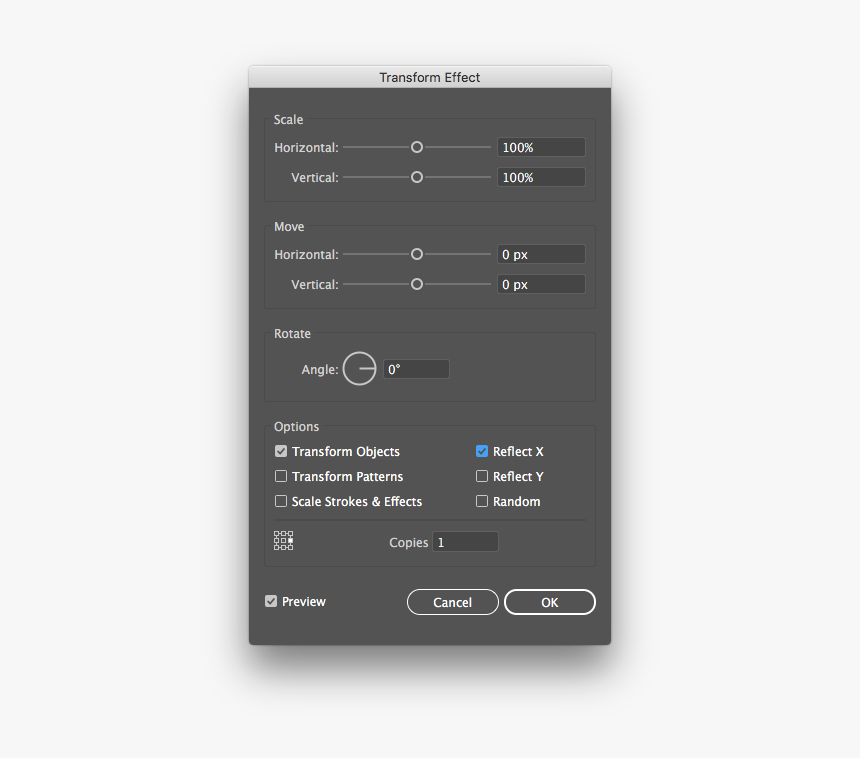Enable the Transform Patterns checkbox

pyautogui.click(x=281, y=476)
